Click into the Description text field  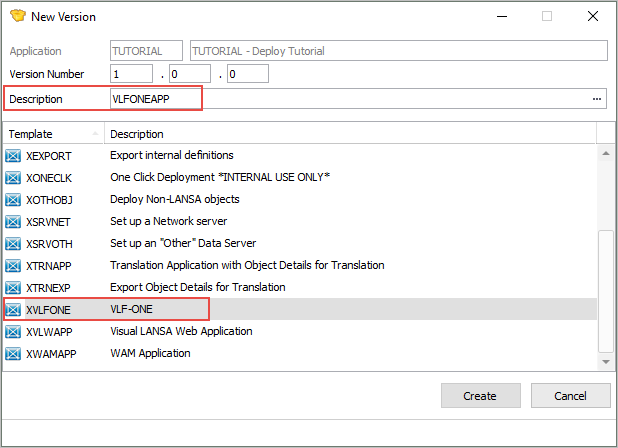click(x=350, y=99)
